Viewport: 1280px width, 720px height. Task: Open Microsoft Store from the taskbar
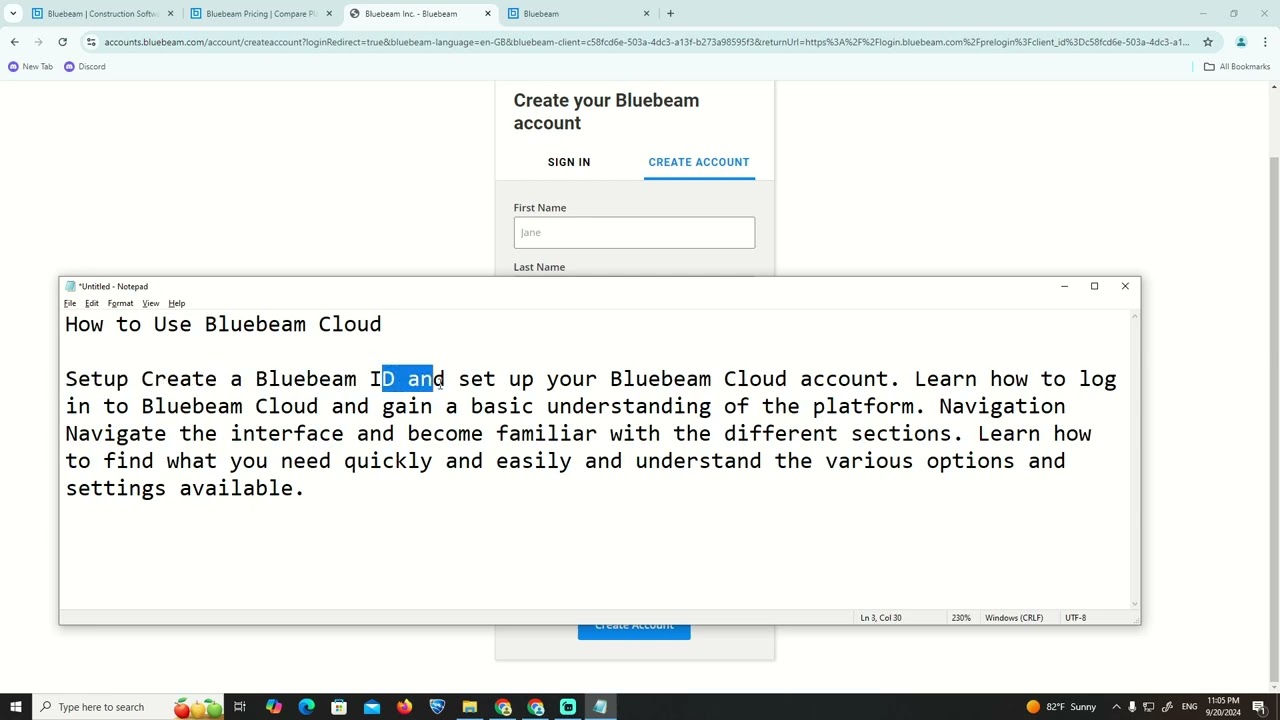coord(339,707)
